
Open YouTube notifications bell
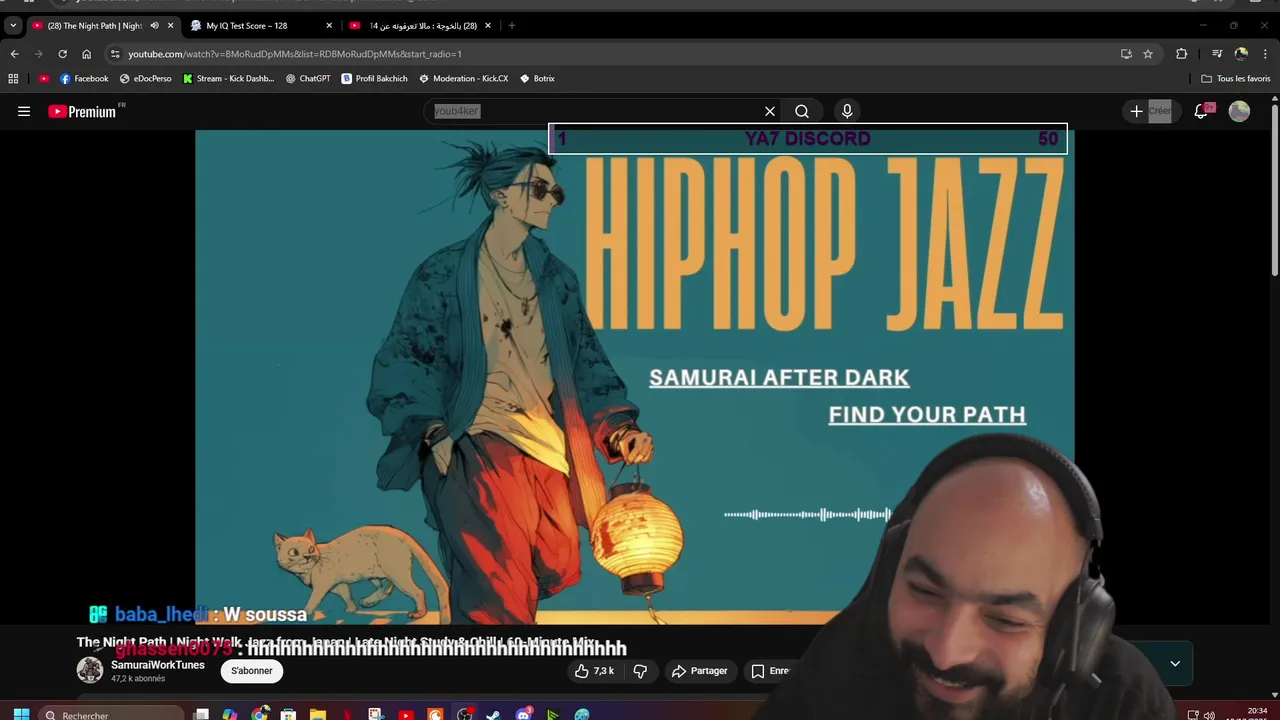tap(1202, 111)
